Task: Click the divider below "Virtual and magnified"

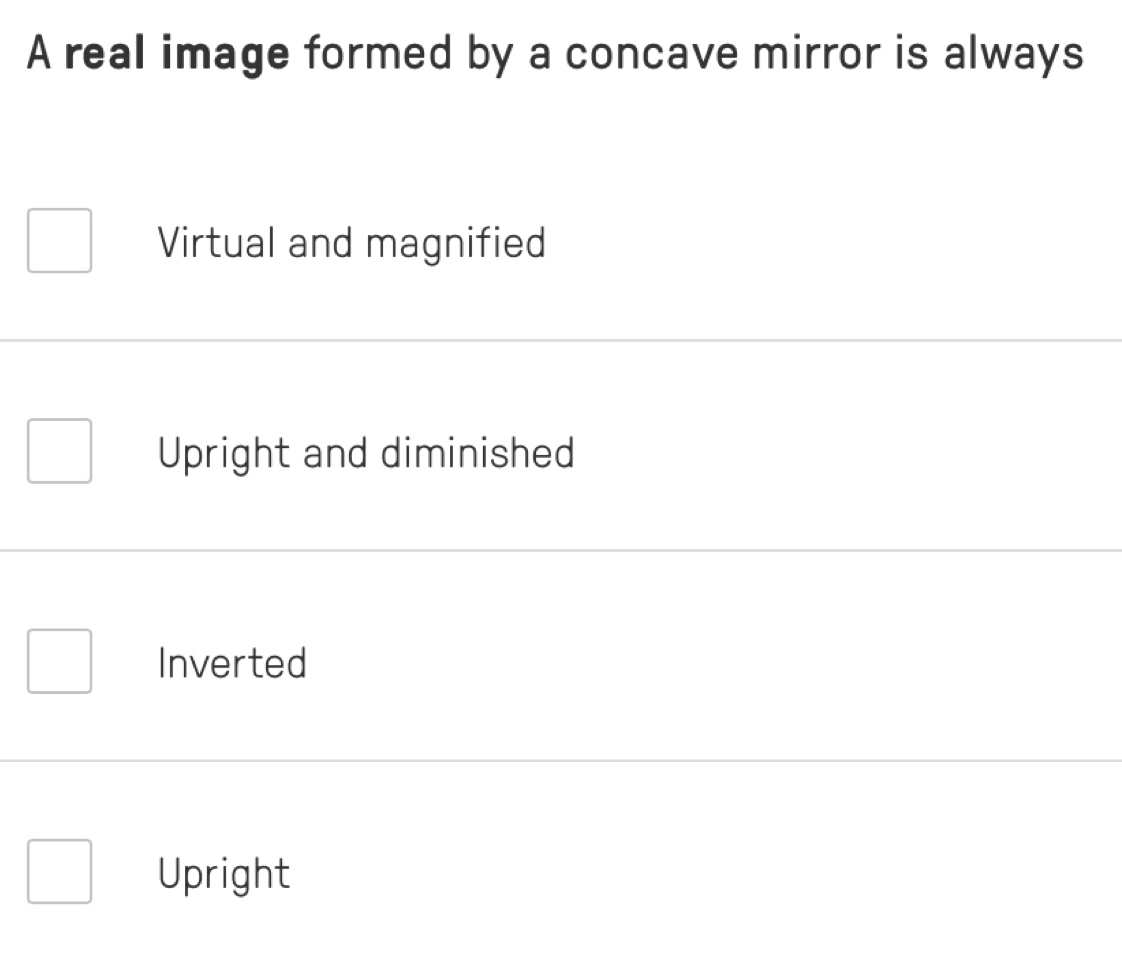Action: [561, 341]
